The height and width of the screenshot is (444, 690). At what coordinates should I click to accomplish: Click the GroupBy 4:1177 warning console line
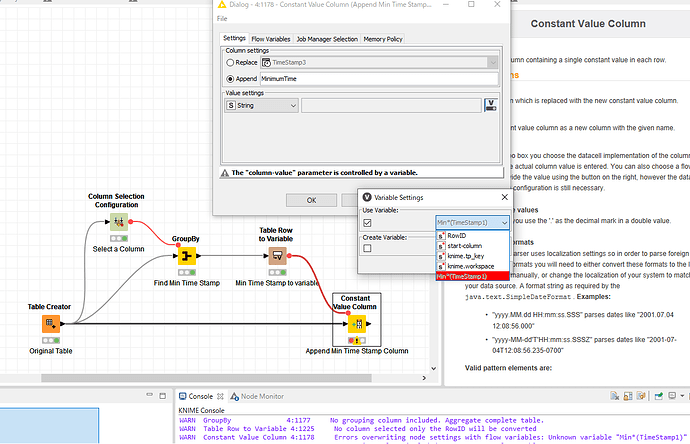361,420
